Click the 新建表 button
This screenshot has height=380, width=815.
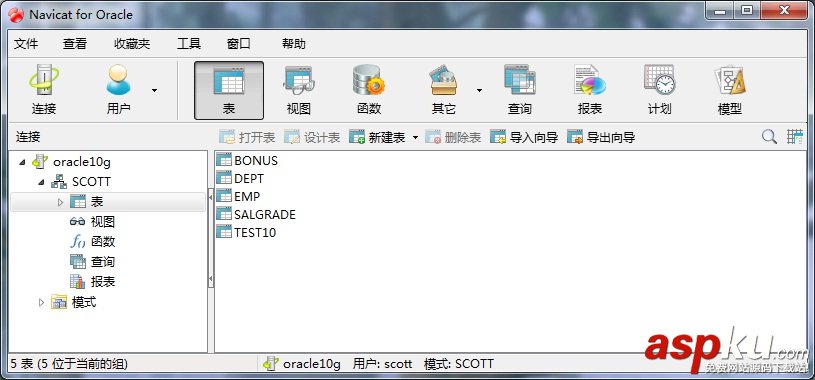pos(377,137)
